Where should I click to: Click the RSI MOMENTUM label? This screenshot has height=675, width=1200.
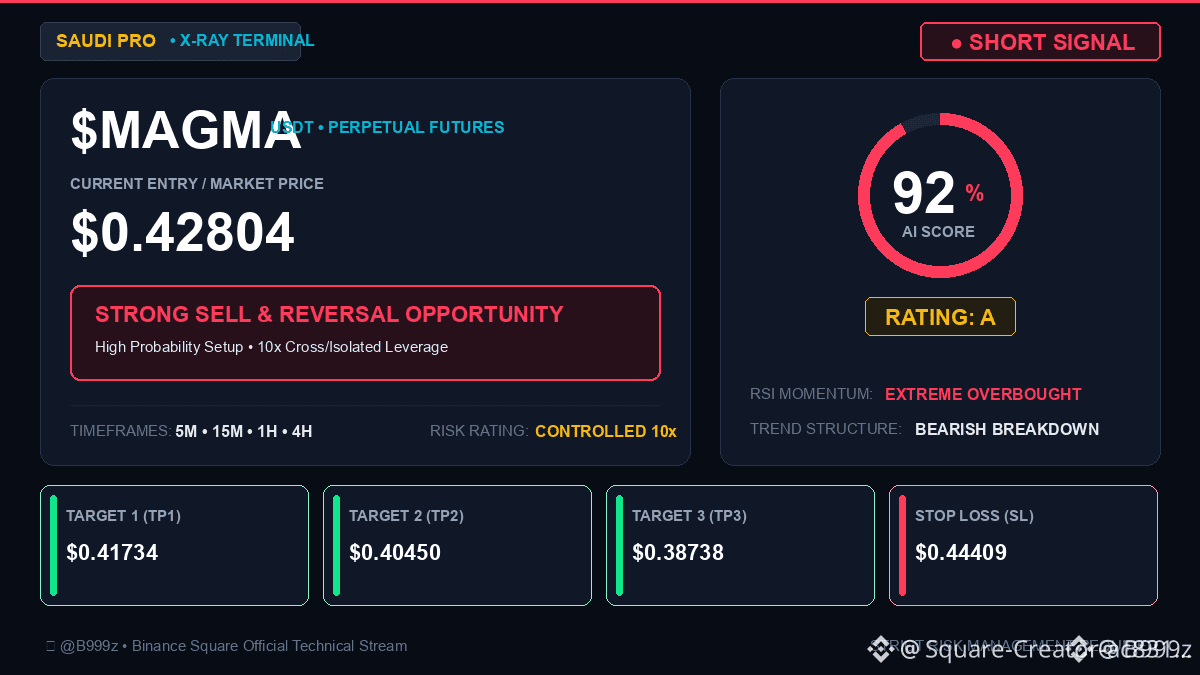click(x=811, y=395)
